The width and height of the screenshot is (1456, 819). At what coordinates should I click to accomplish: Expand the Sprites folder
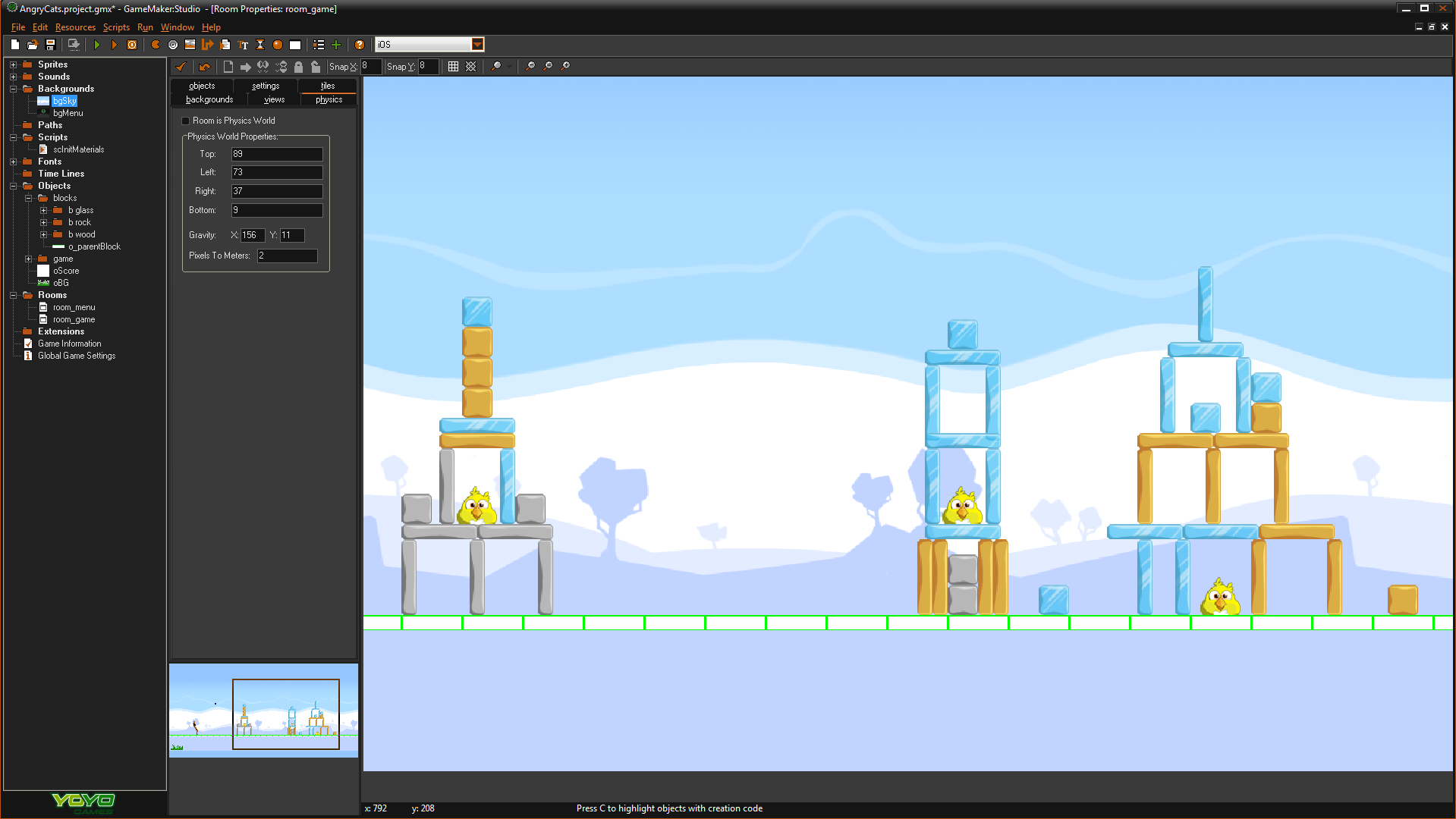[x=13, y=64]
